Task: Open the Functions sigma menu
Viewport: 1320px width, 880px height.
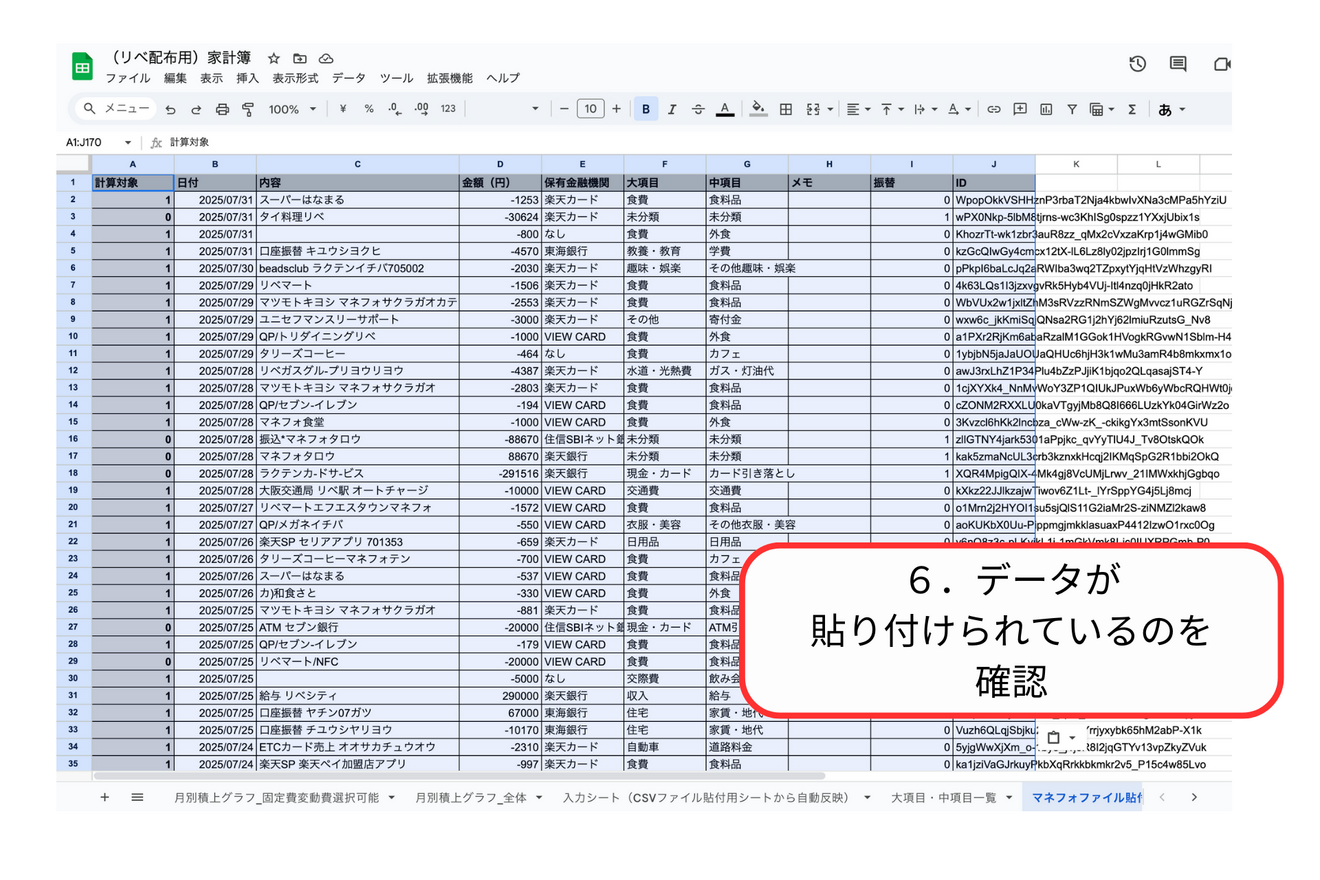Action: pyautogui.click(x=1132, y=109)
